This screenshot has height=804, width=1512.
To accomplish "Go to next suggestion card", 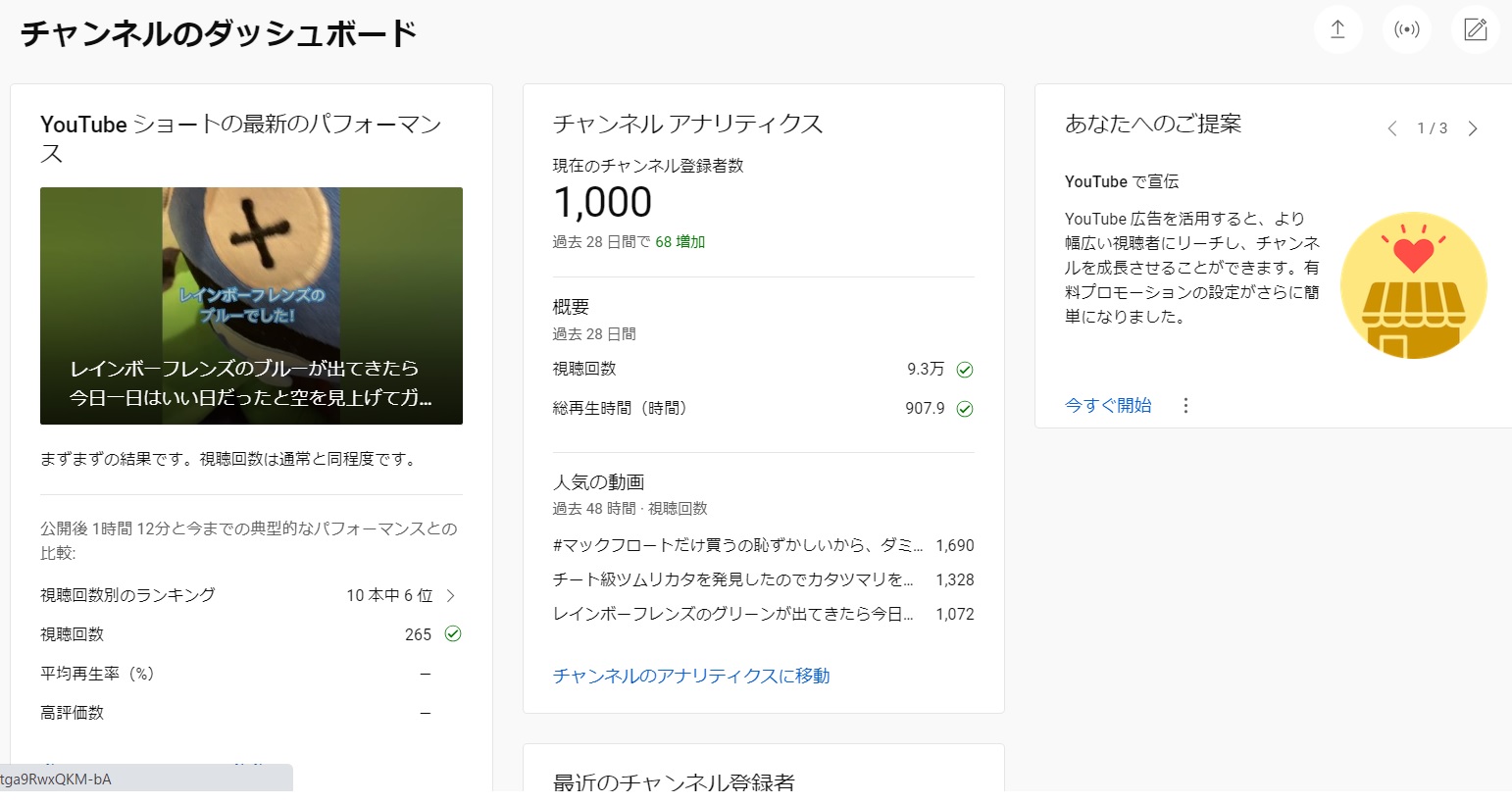I will point(1473,128).
